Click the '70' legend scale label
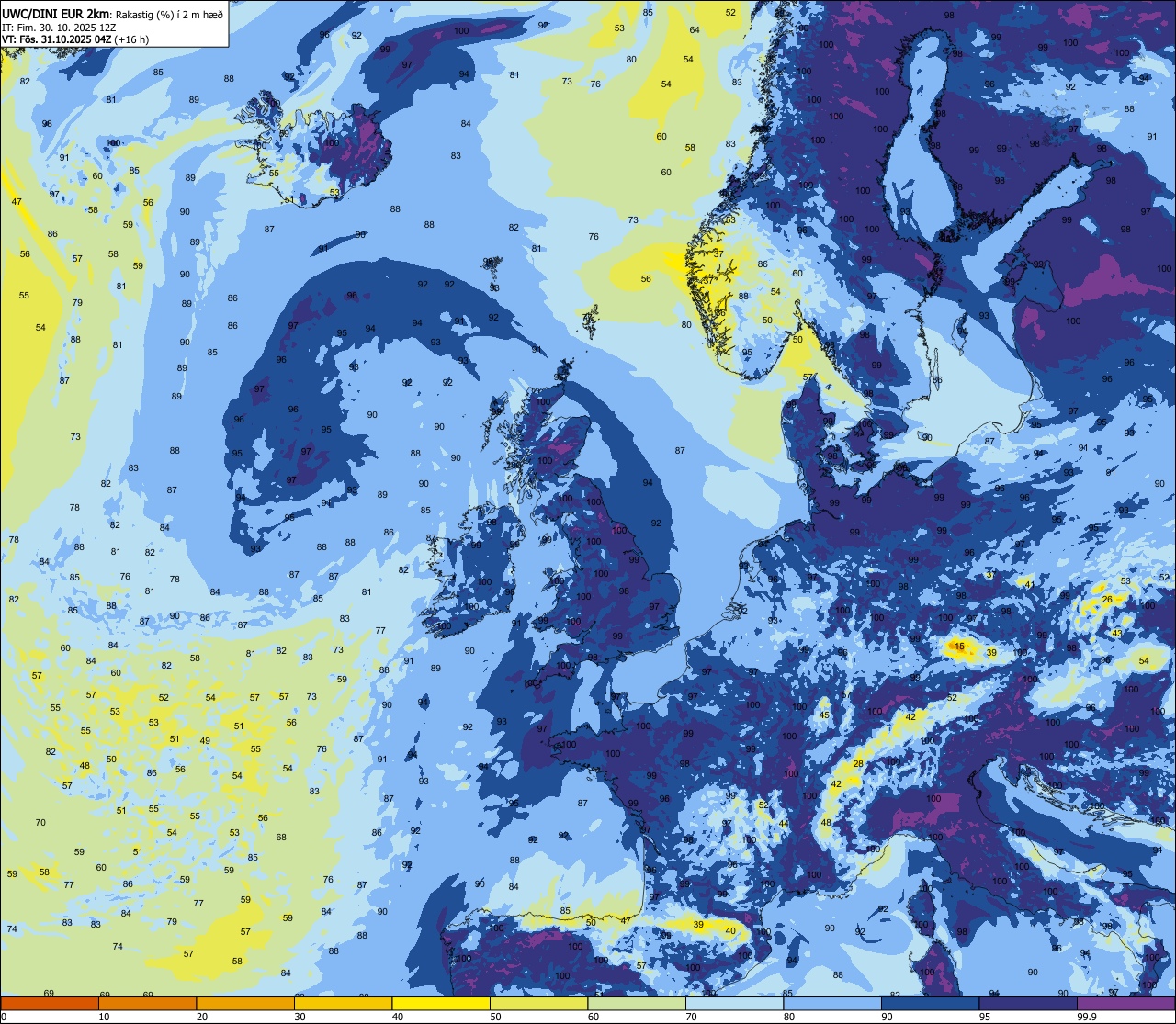This screenshot has width=1176, height=1024. (x=692, y=1017)
